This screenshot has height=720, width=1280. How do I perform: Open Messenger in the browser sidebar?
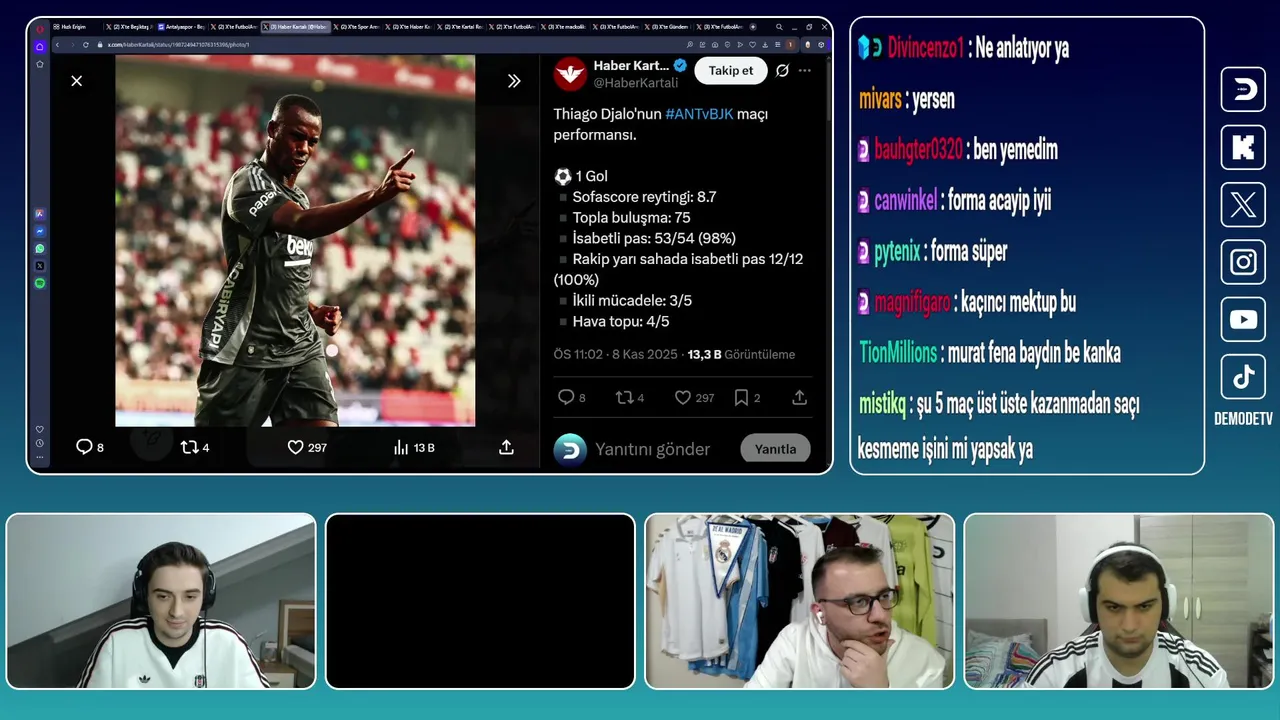40,232
